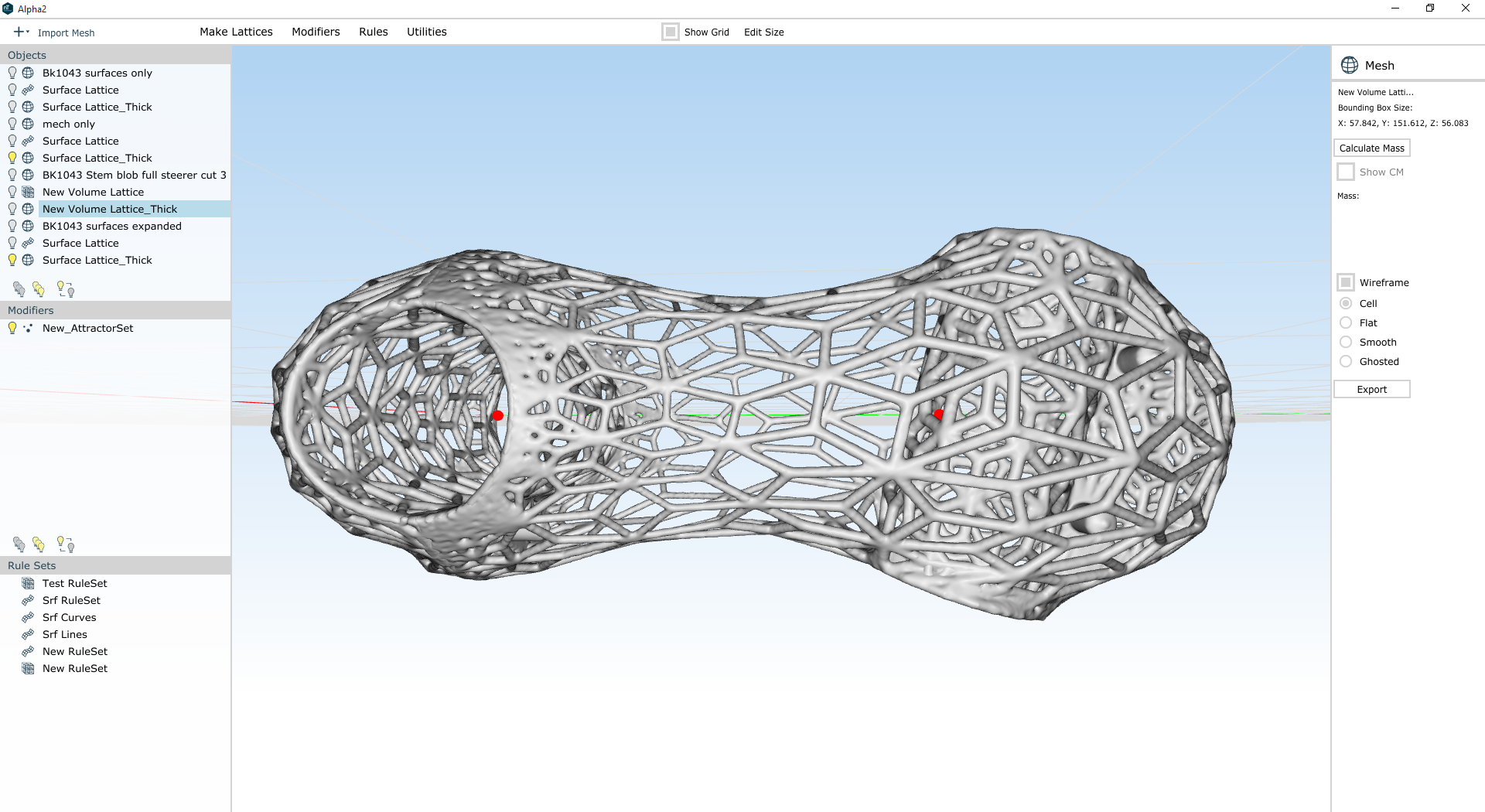The height and width of the screenshot is (812, 1485).
Task: Toggle visibility bulb for New Volume Lattice
Action: click(12, 192)
